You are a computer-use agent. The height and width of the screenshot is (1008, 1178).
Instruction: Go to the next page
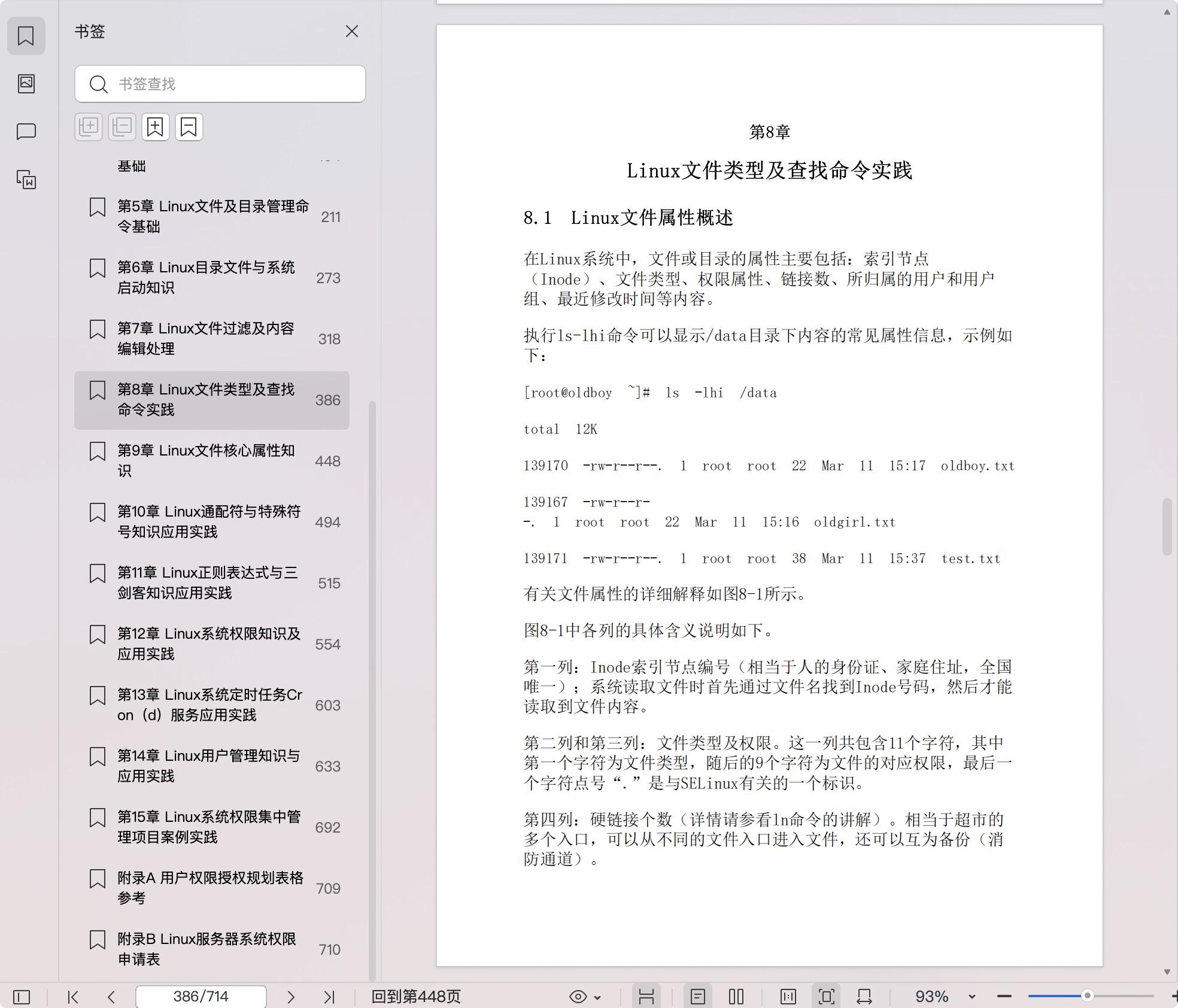pyautogui.click(x=291, y=997)
